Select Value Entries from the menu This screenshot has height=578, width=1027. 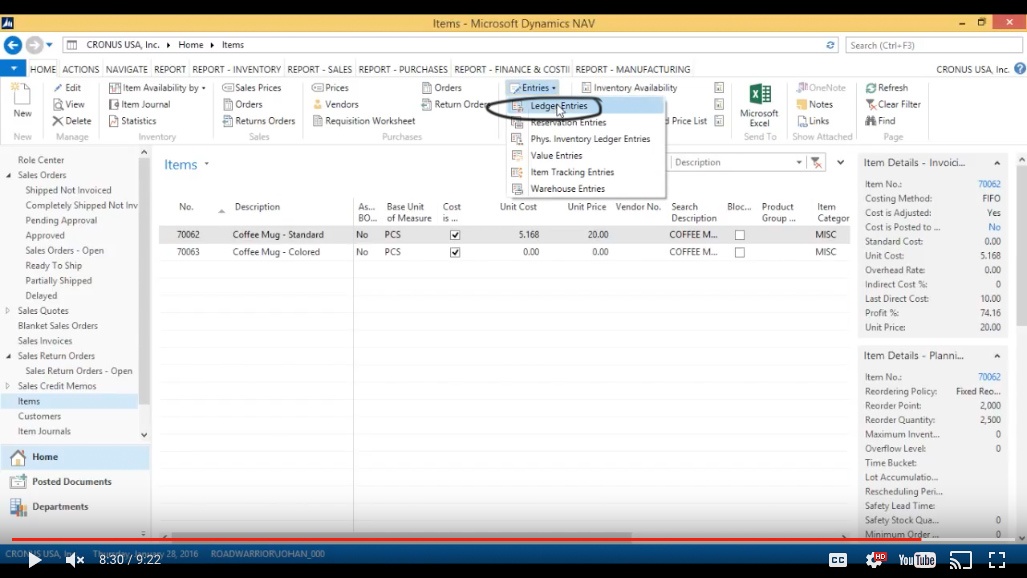pos(587,155)
